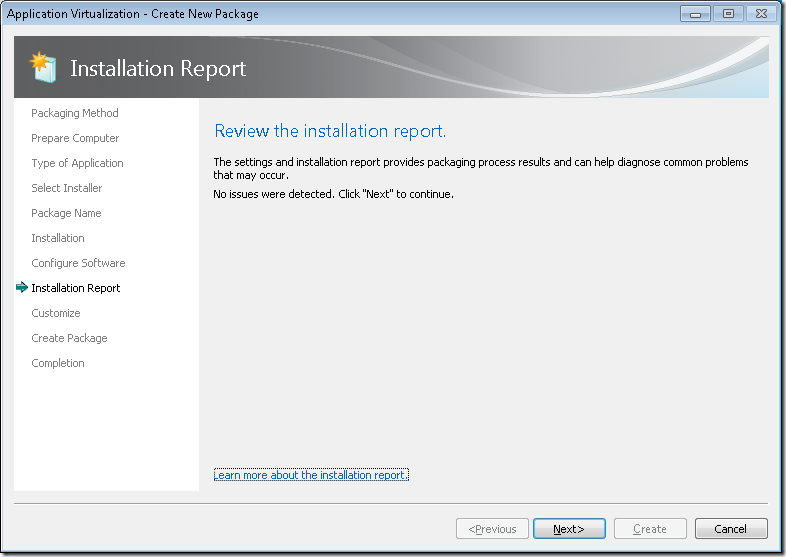Click the 'Review the installation report.' heading
The image size is (786, 557).
click(x=330, y=131)
